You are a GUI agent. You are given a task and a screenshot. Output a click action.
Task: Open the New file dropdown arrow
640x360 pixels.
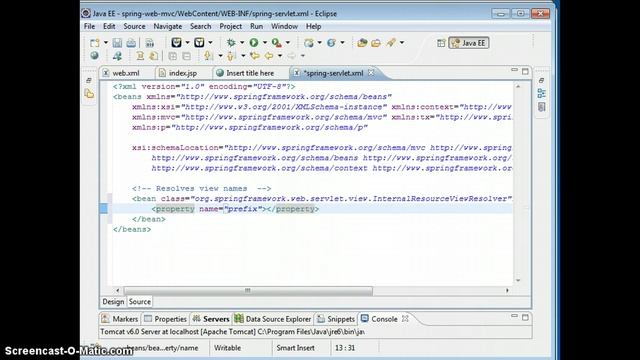pos(105,42)
